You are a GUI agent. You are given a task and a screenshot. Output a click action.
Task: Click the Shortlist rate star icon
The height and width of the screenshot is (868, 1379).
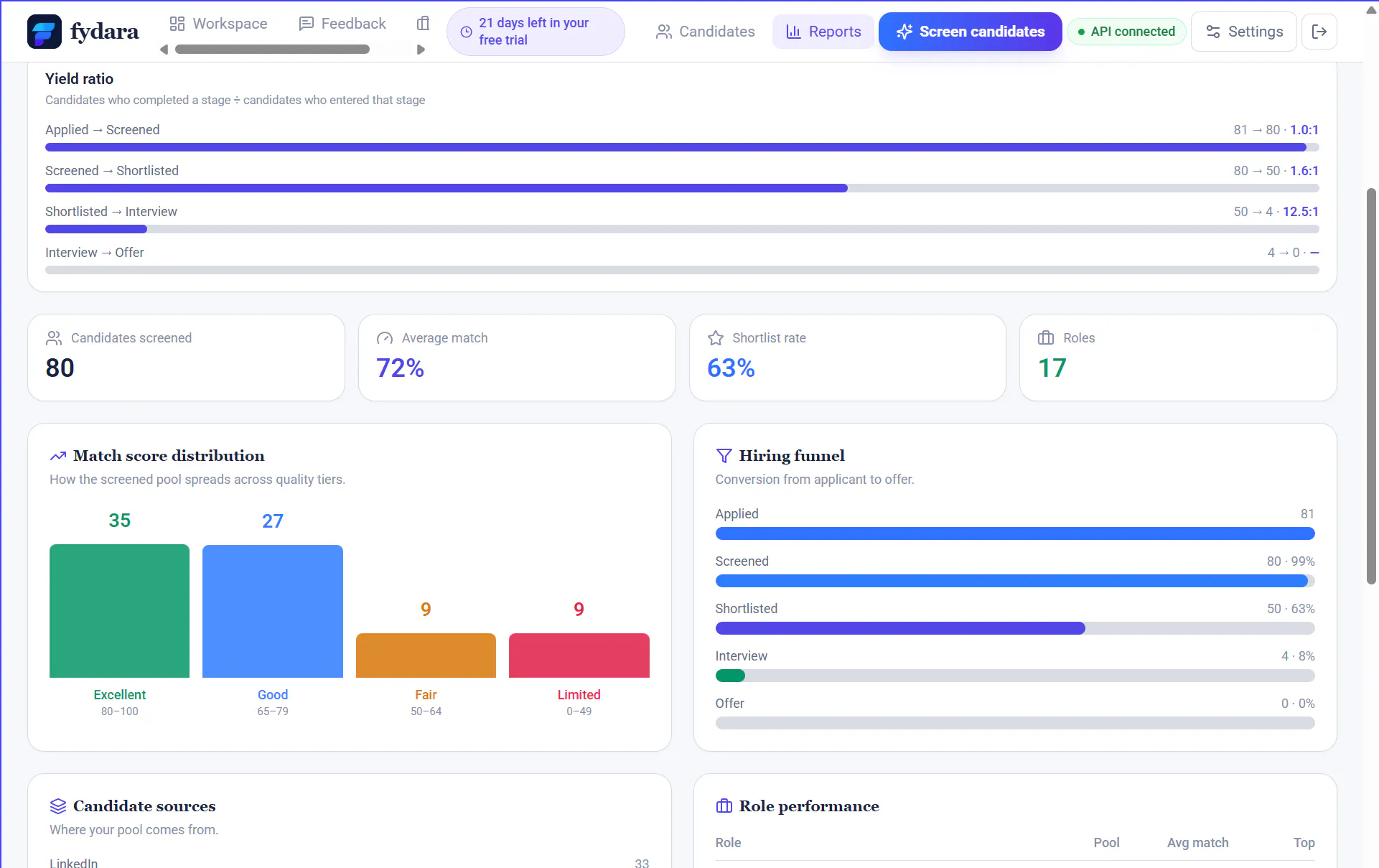tap(716, 338)
